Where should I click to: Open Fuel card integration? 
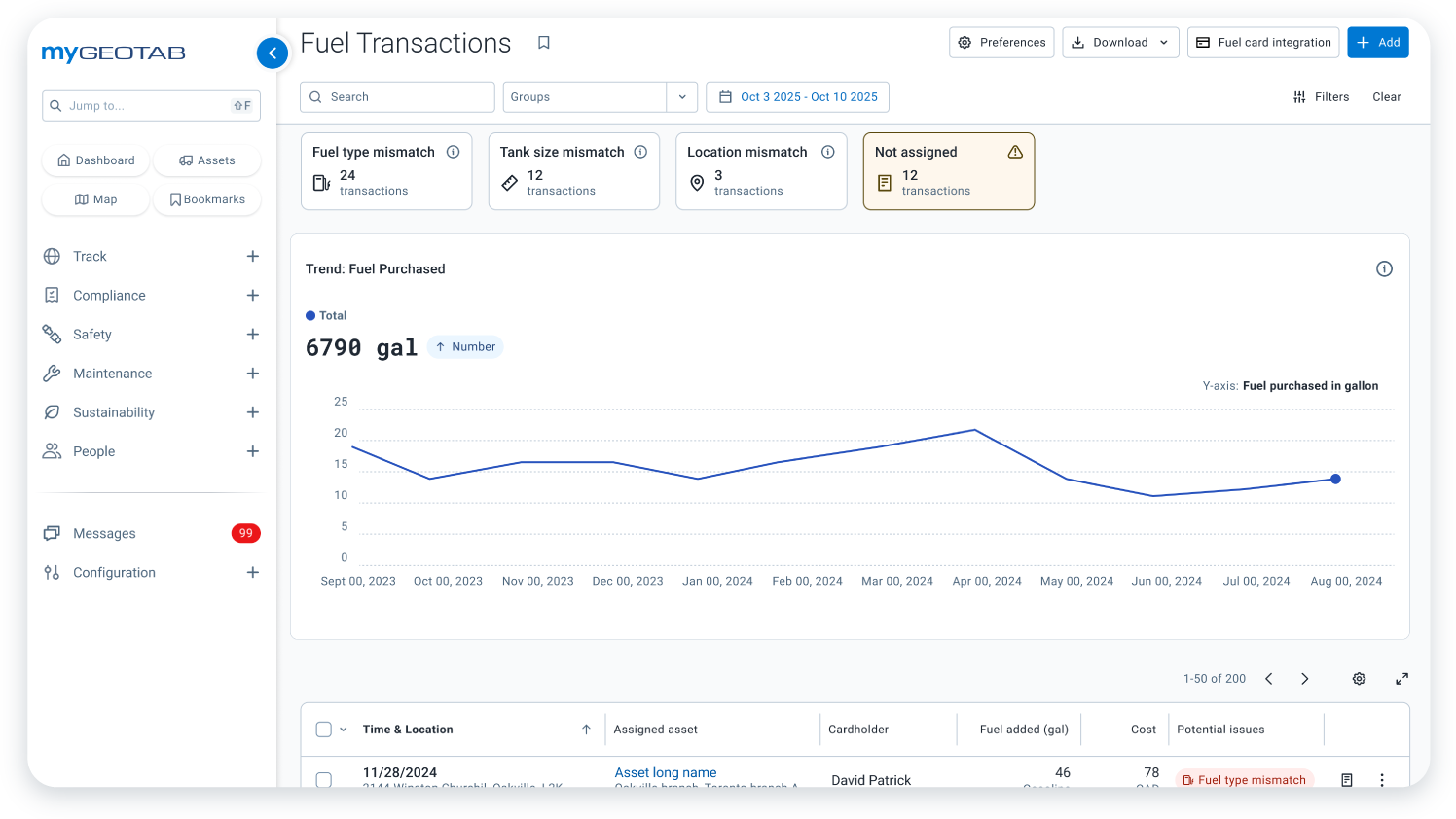tap(1263, 43)
